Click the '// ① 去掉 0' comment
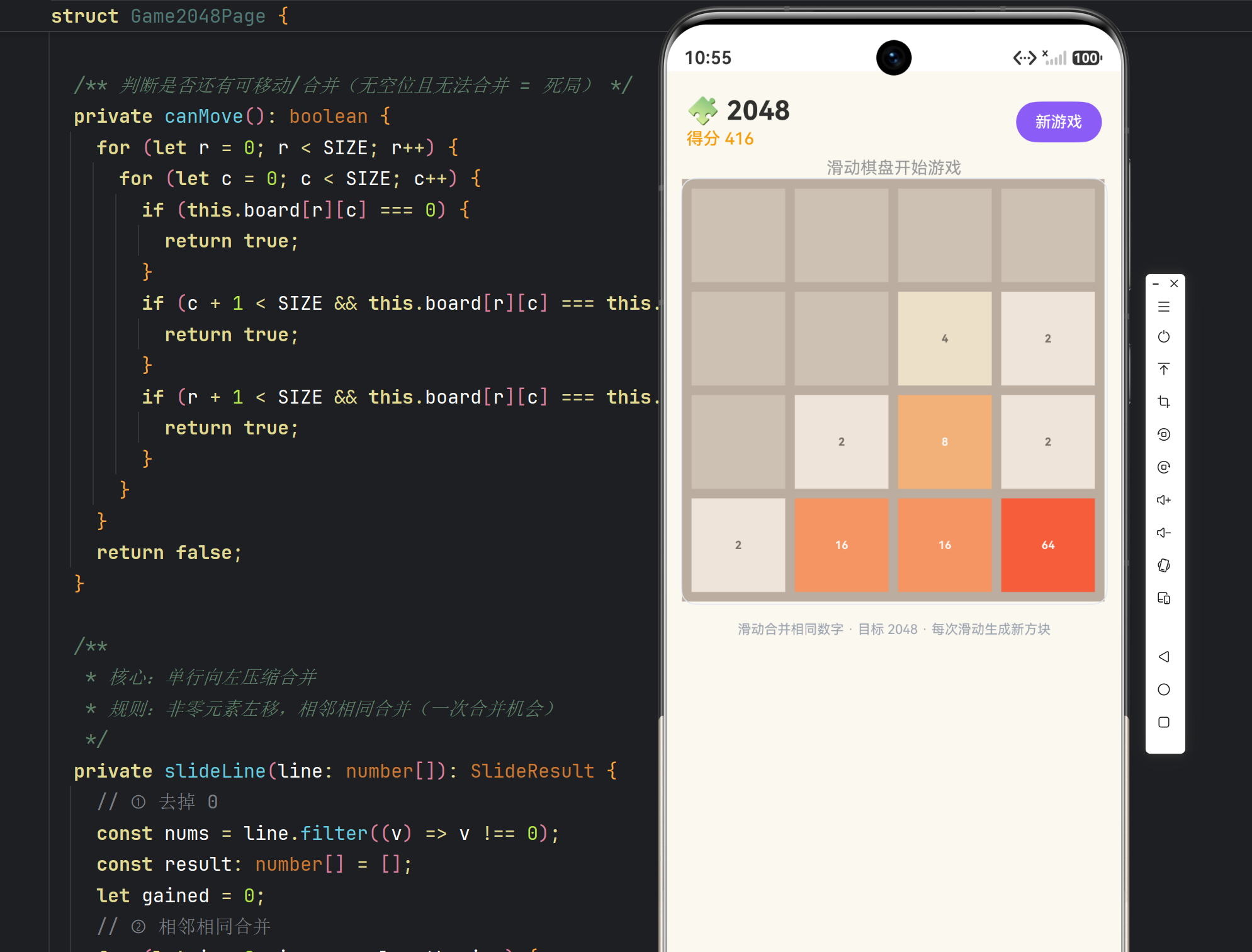Screen dimensions: 1252x952 pyautogui.click(x=157, y=802)
